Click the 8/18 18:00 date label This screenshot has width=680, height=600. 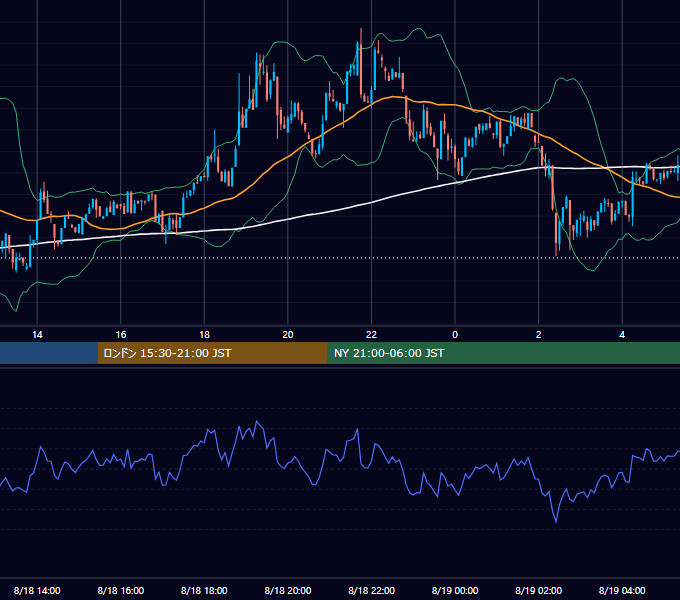pyautogui.click(x=204, y=590)
